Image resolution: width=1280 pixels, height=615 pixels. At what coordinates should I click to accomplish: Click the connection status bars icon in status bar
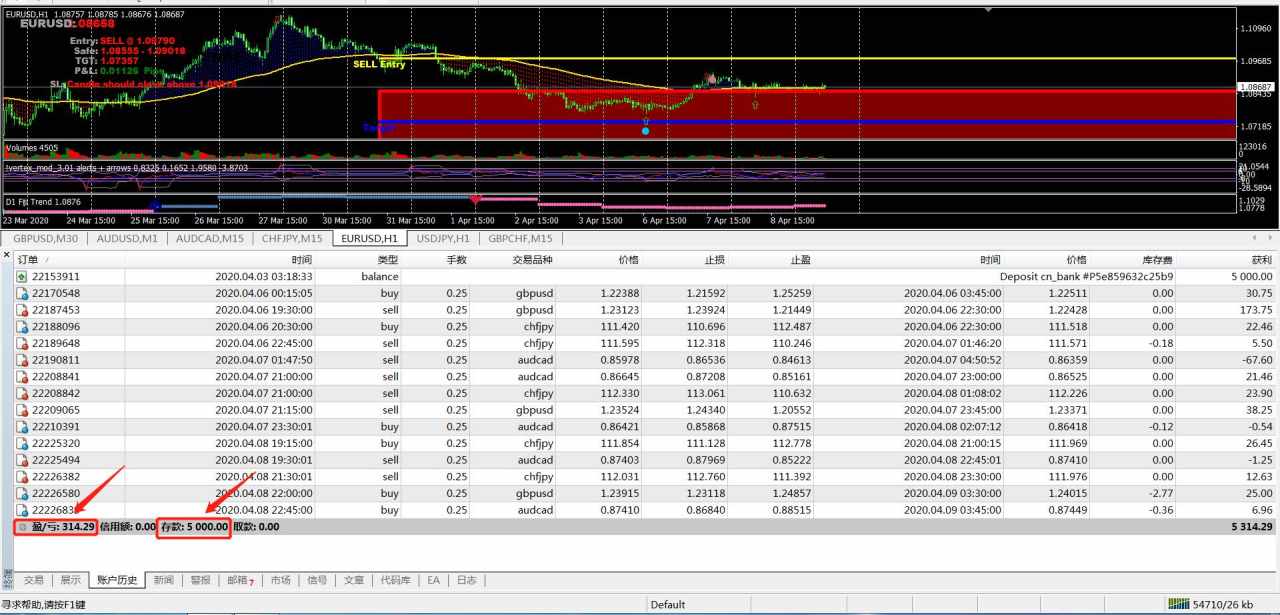1179,604
